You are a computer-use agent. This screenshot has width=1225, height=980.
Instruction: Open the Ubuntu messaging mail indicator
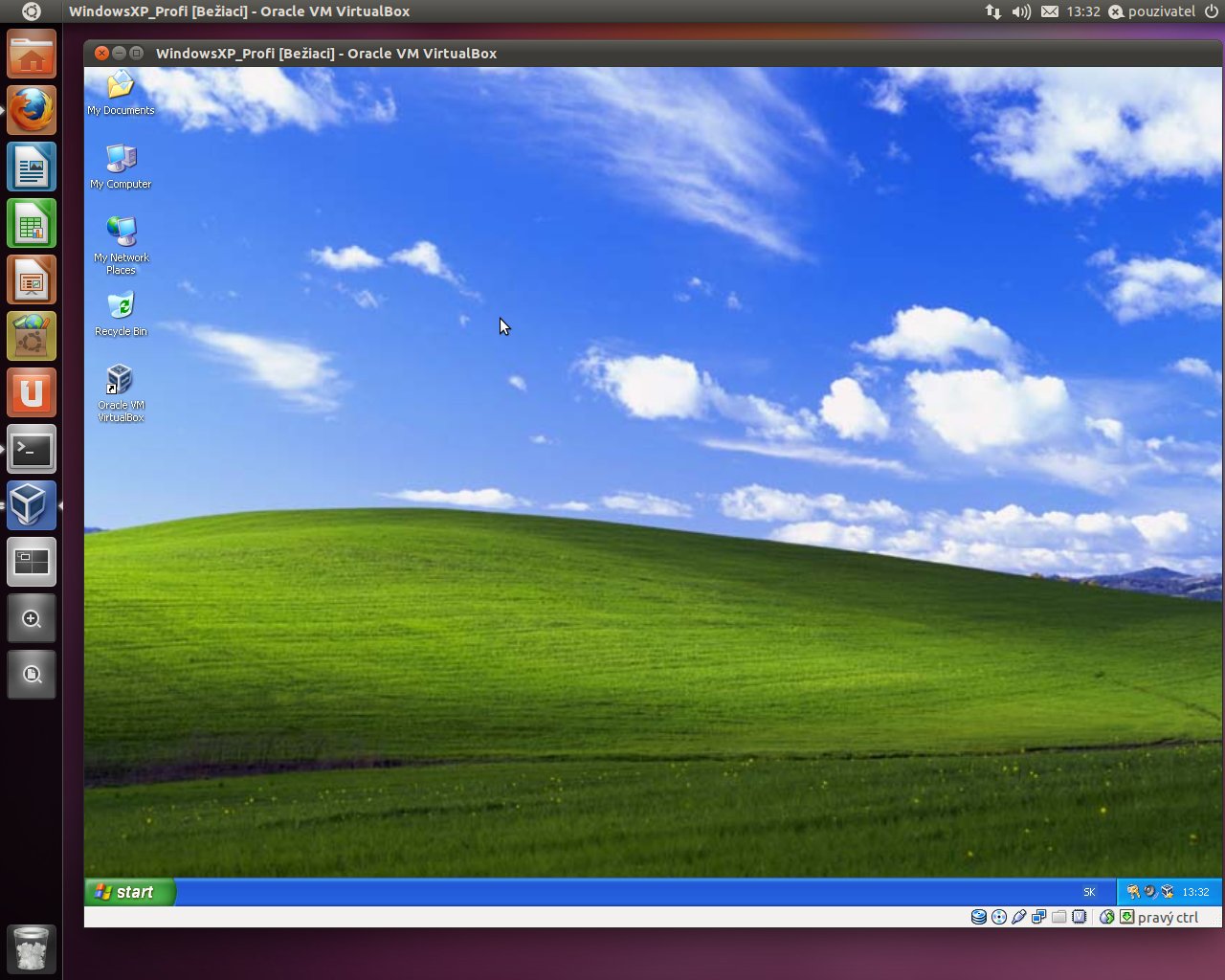[1050, 11]
